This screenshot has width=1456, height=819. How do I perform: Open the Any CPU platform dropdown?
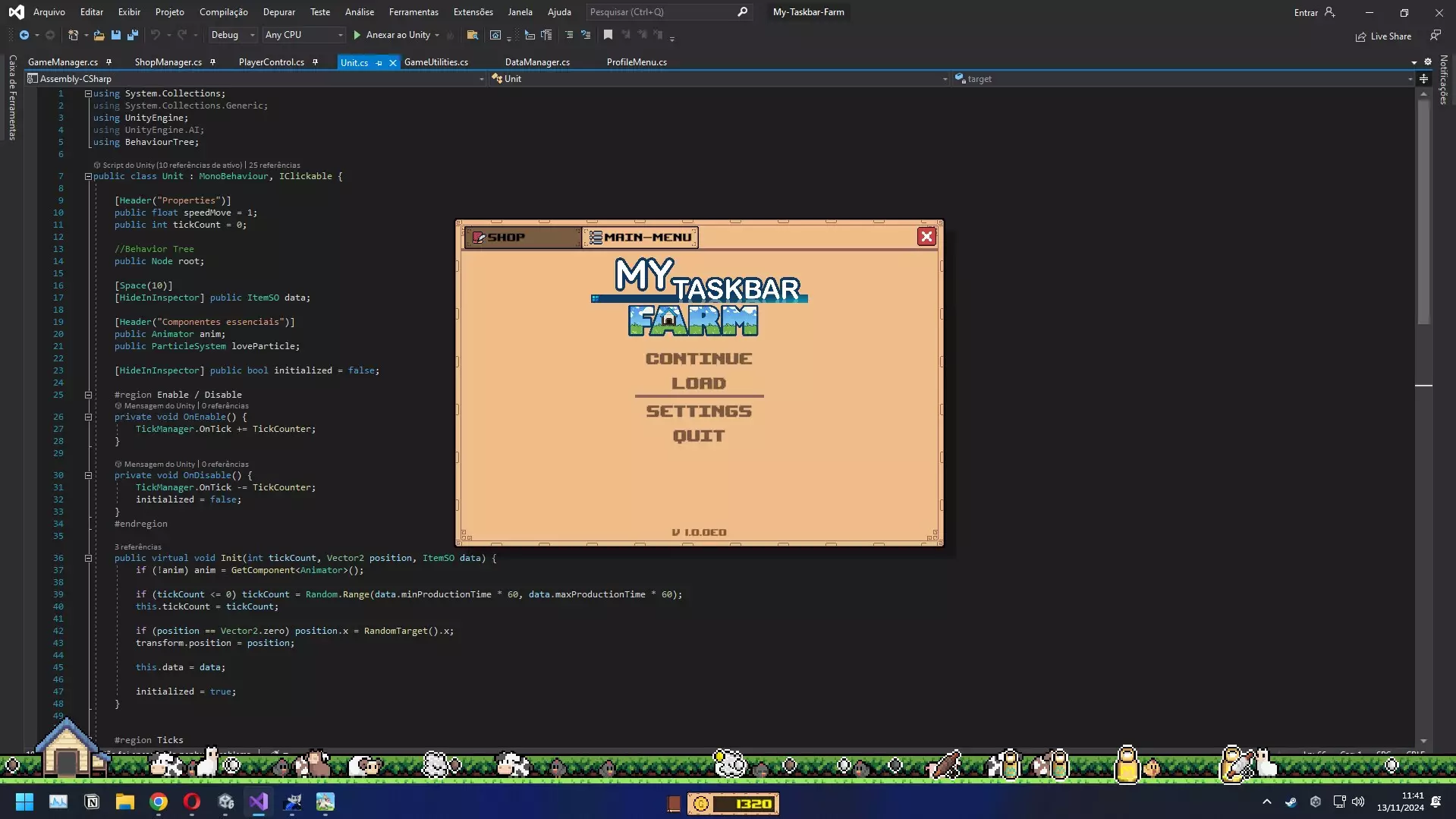pos(303,35)
